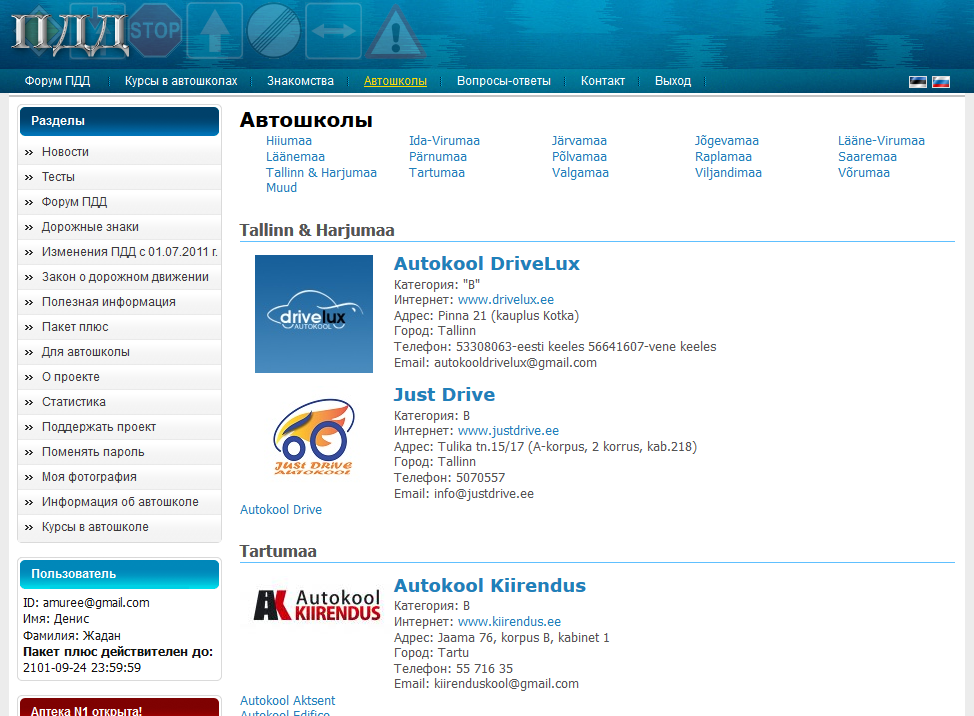974x716 pixels.
Task: Filter by Tartumaa region link
Action: pos(437,173)
